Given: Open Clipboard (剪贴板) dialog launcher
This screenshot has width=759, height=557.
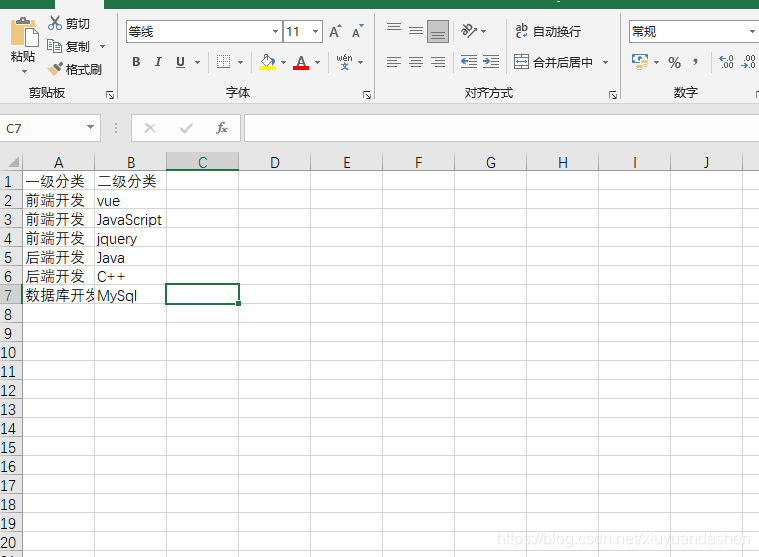Looking at the screenshot, I should [110, 95].
